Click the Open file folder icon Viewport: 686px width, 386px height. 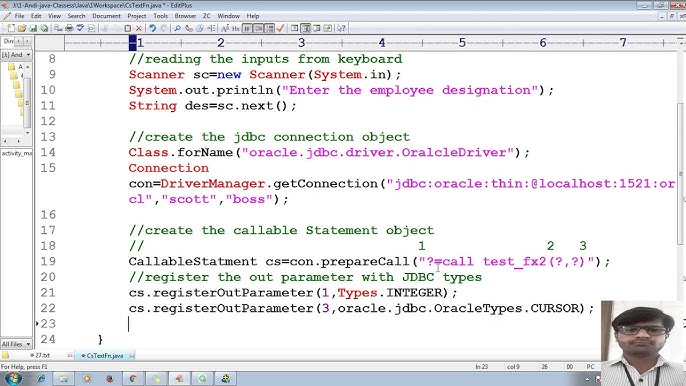click(21, 28)
